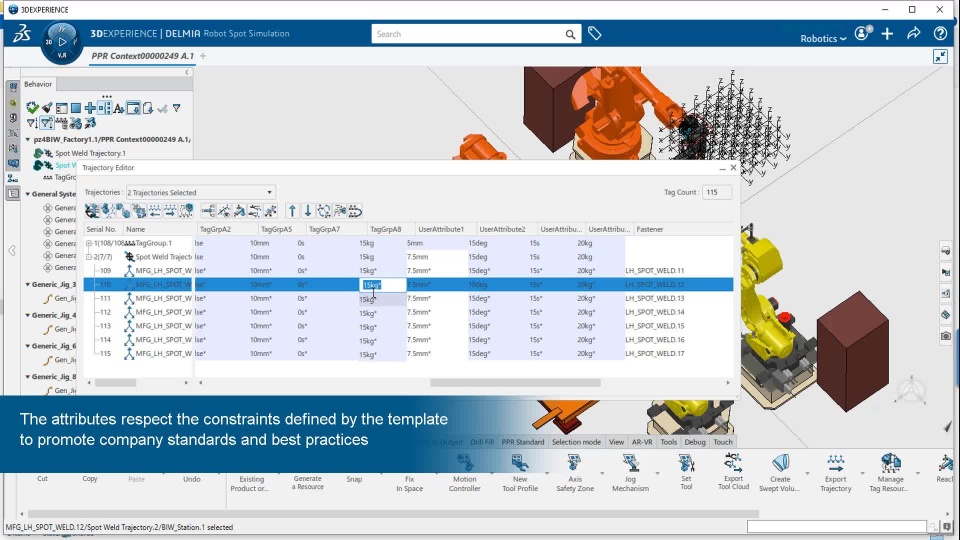Open the Robotics role dropdown
This screenshot has width=960, height=540.
pos(823,39)
